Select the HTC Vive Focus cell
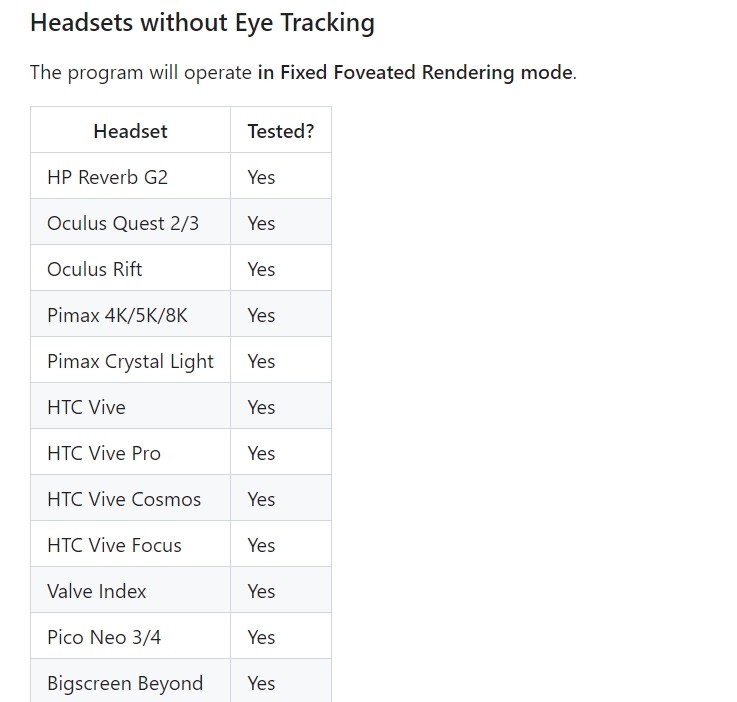Viewport: 737px width, 702px height. pos(130,546)
